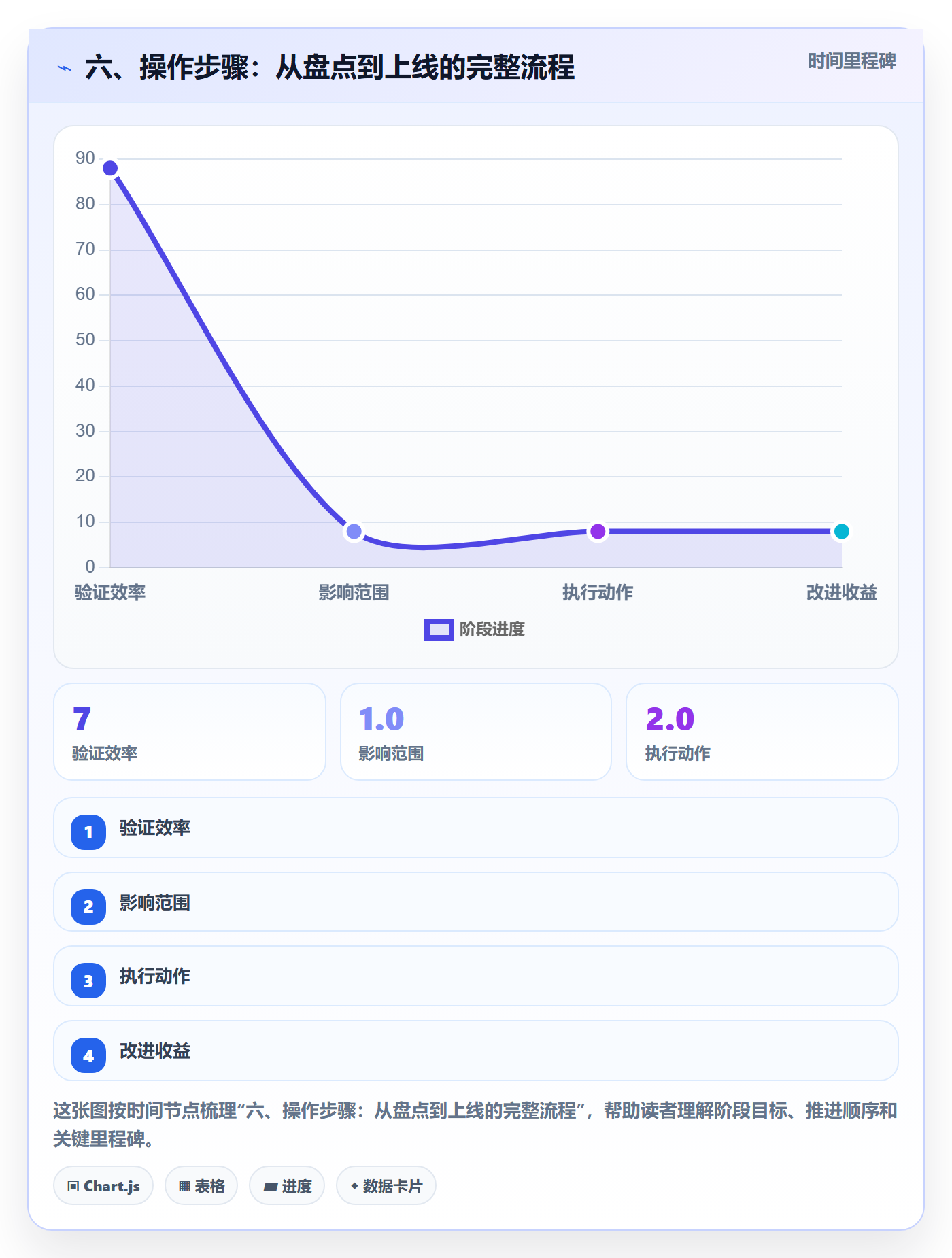
Task: Click the 验证效率 x-axis label
Action: click(x=110, y=593)
